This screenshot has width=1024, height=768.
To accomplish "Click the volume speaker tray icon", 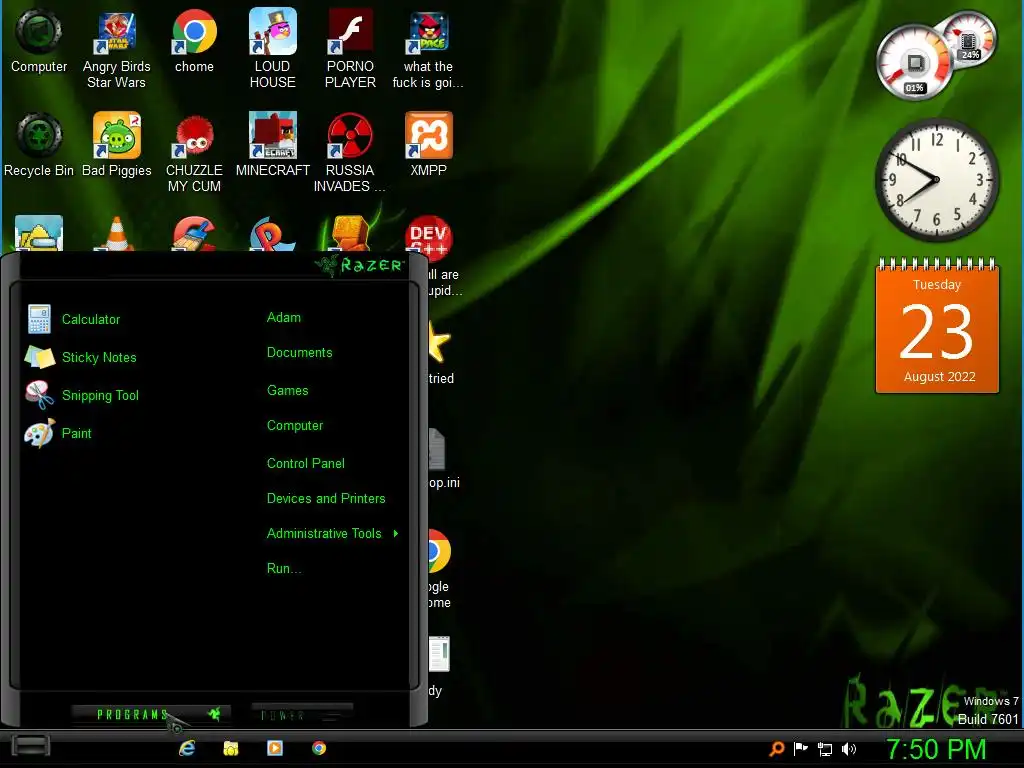I will [849, 749].
